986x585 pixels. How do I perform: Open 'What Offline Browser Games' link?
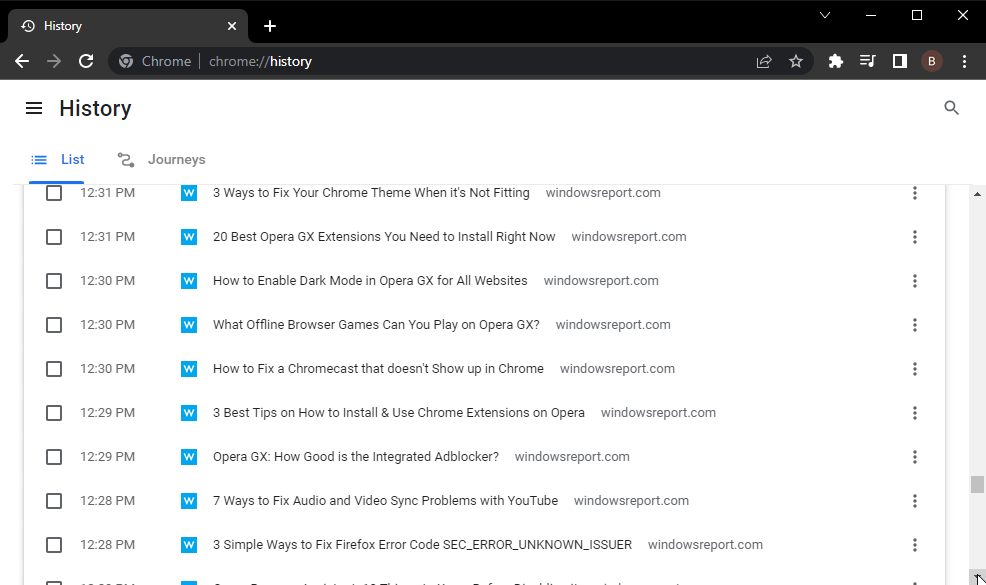coord(376,325)
